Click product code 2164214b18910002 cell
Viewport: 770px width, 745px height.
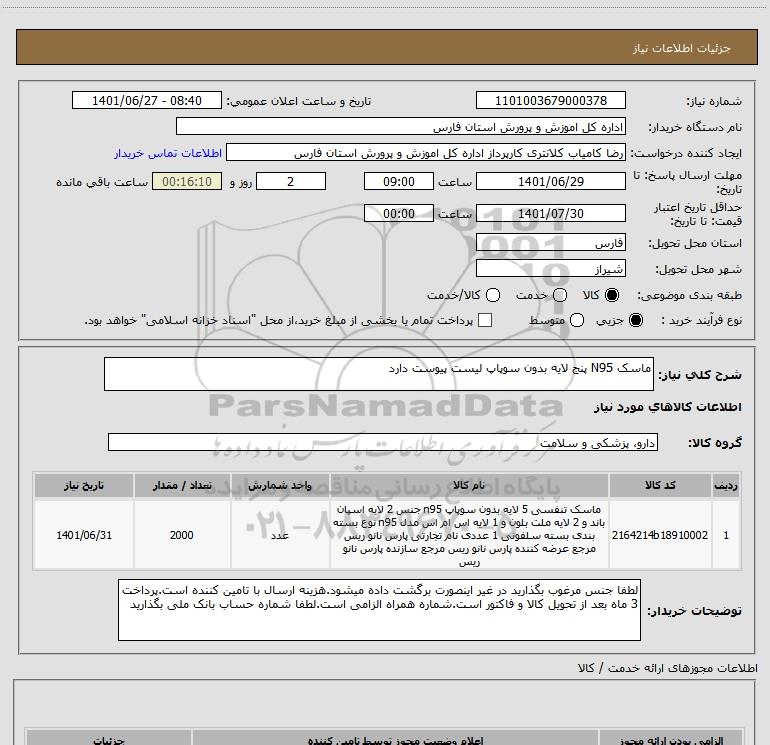pos(660,535)
